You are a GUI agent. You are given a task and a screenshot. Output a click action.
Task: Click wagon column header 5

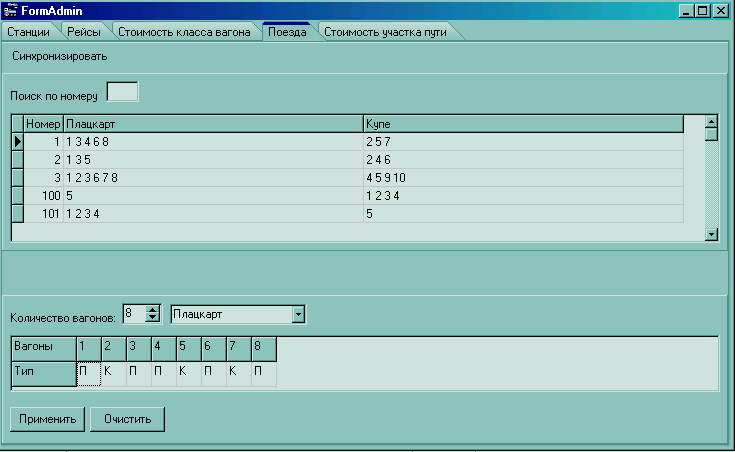[189, 349]
